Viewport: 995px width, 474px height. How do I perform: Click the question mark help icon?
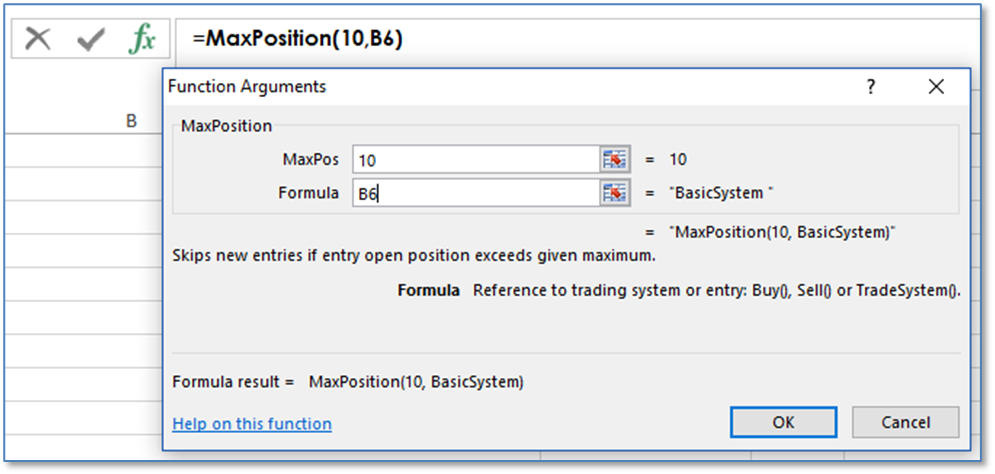click(x=871, y=87)
